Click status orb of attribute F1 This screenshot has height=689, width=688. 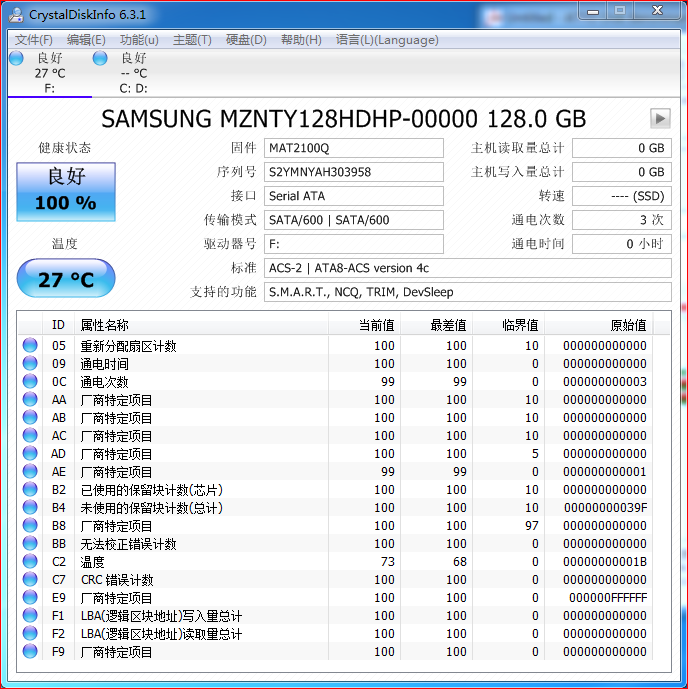click(x=30, y=616)
